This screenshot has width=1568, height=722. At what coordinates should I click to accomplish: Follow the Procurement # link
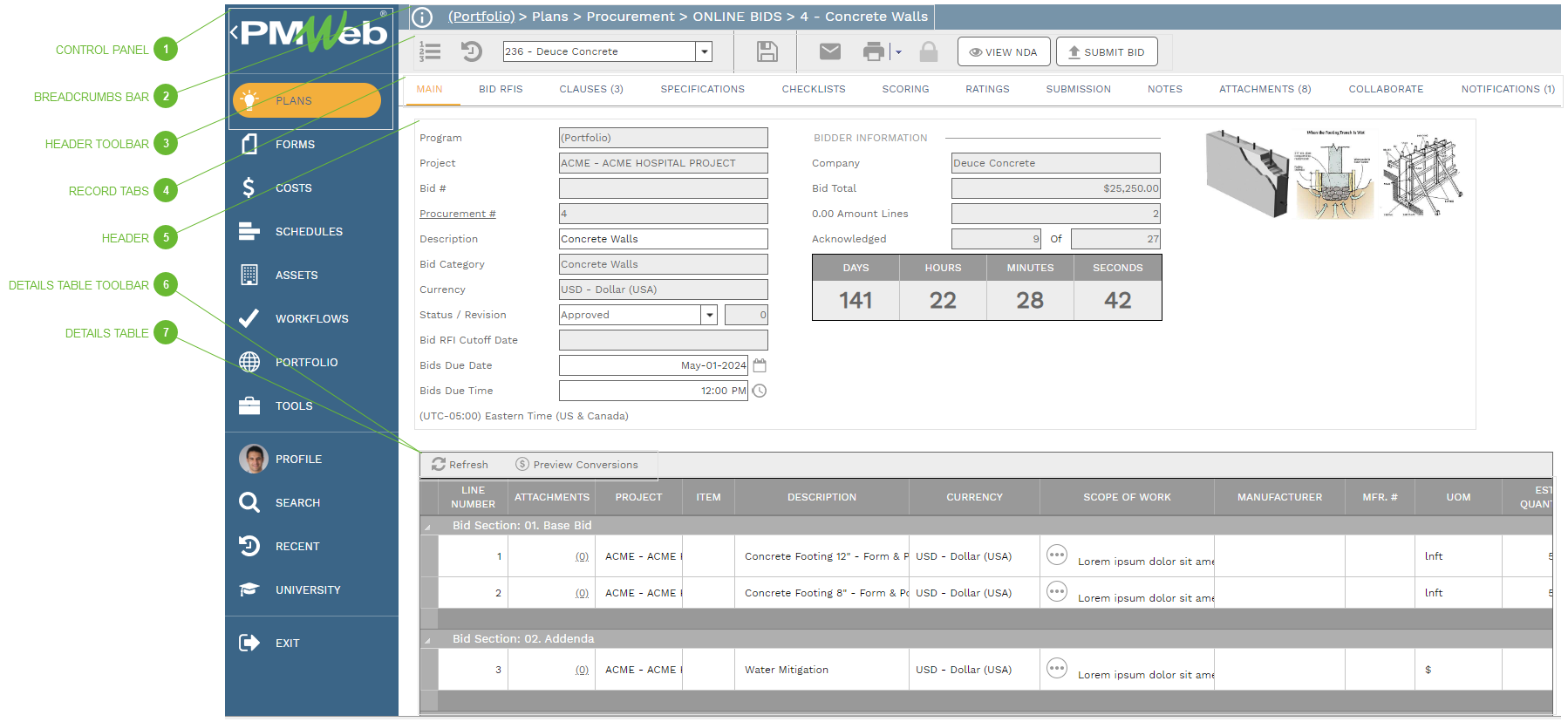(457, 214)
